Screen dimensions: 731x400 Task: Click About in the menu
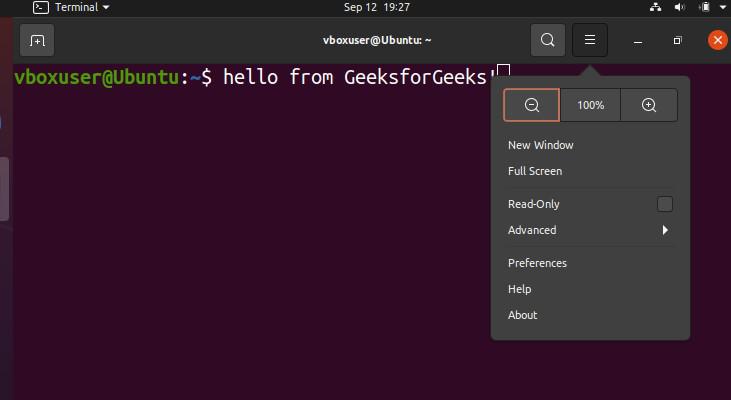tap(523, 315)
